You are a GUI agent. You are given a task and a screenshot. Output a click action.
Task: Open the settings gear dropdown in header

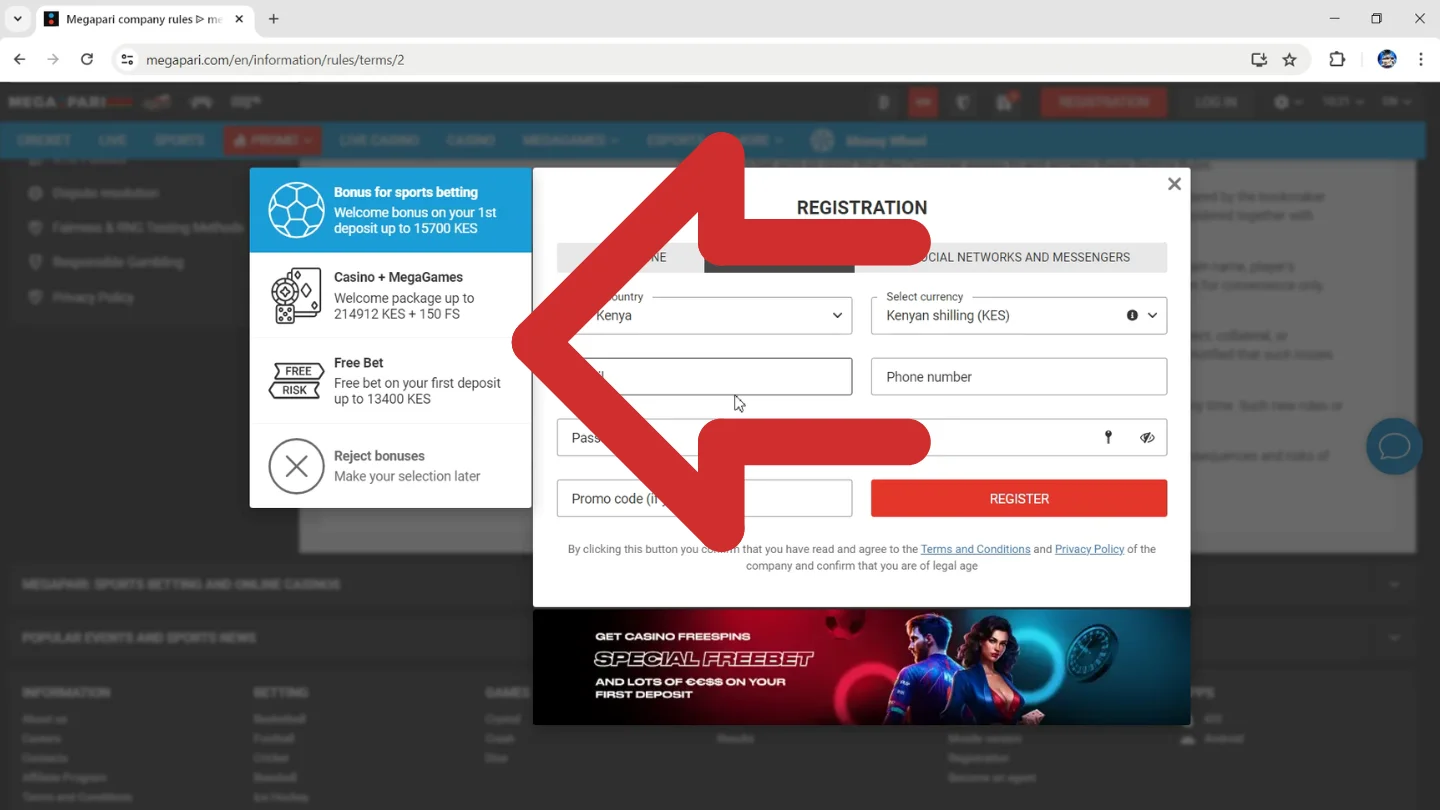tap(1288, 102)
